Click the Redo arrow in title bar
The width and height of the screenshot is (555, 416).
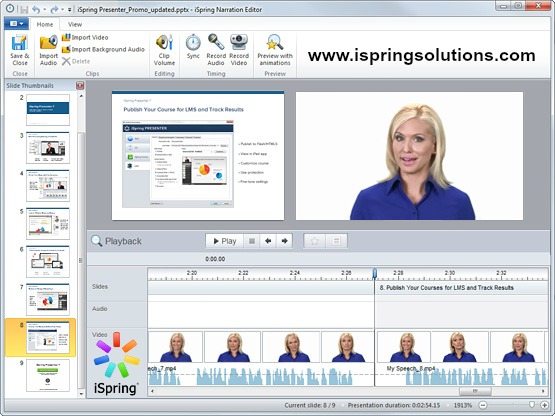coord(54,10)
